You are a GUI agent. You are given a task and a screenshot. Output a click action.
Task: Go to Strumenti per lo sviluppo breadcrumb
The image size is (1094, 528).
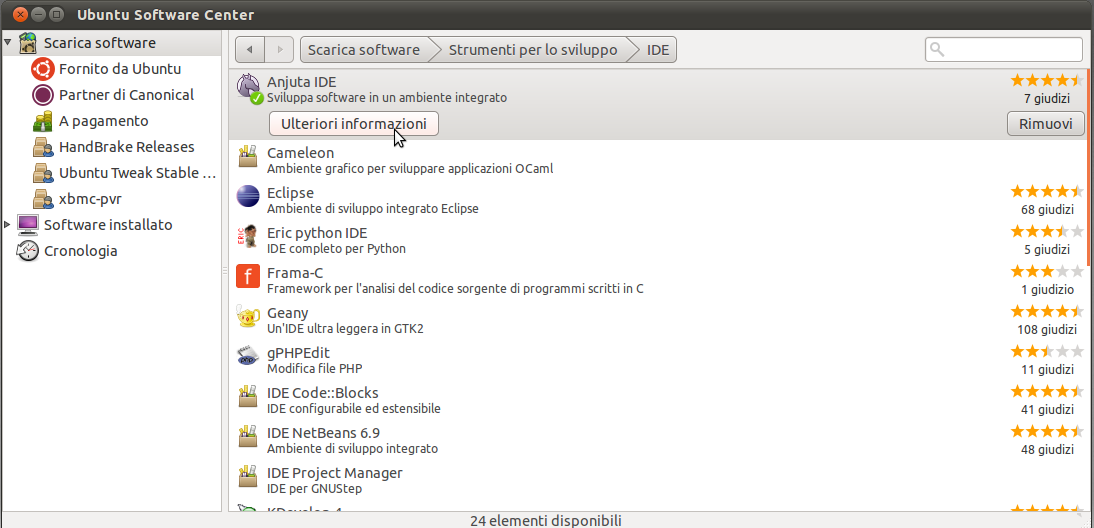(x=532, y=49)
